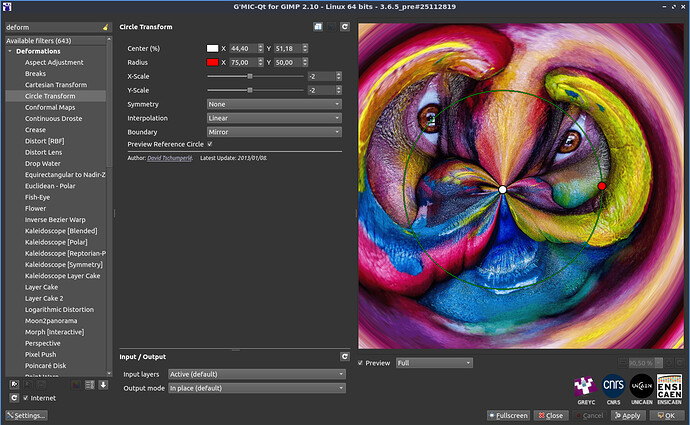The height and width of the screenshot is (425, 690).
Task: Click the copy parameters icon beside Circle Transform
Action: pos(317,27)
